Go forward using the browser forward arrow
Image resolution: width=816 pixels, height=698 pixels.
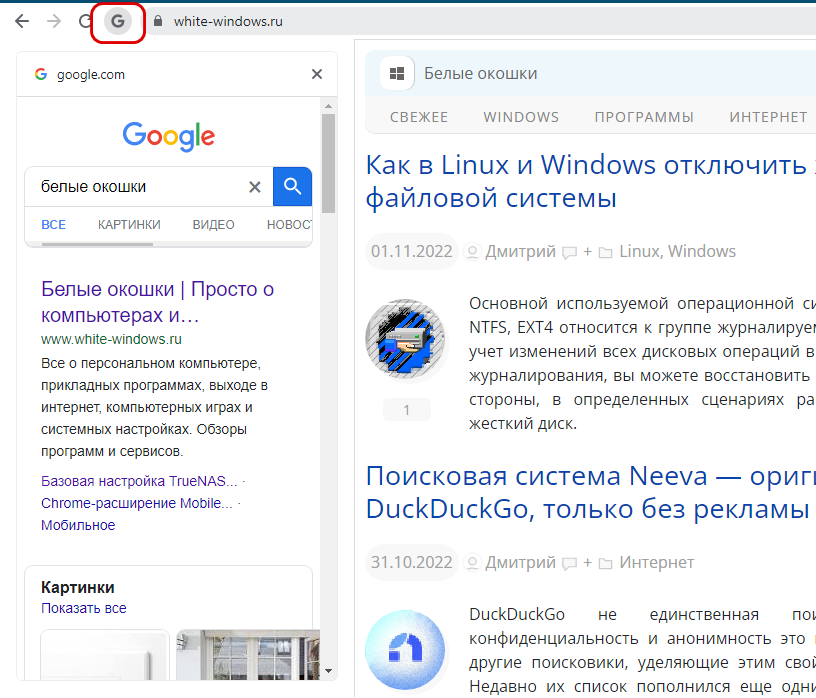[x=54, y=21]
